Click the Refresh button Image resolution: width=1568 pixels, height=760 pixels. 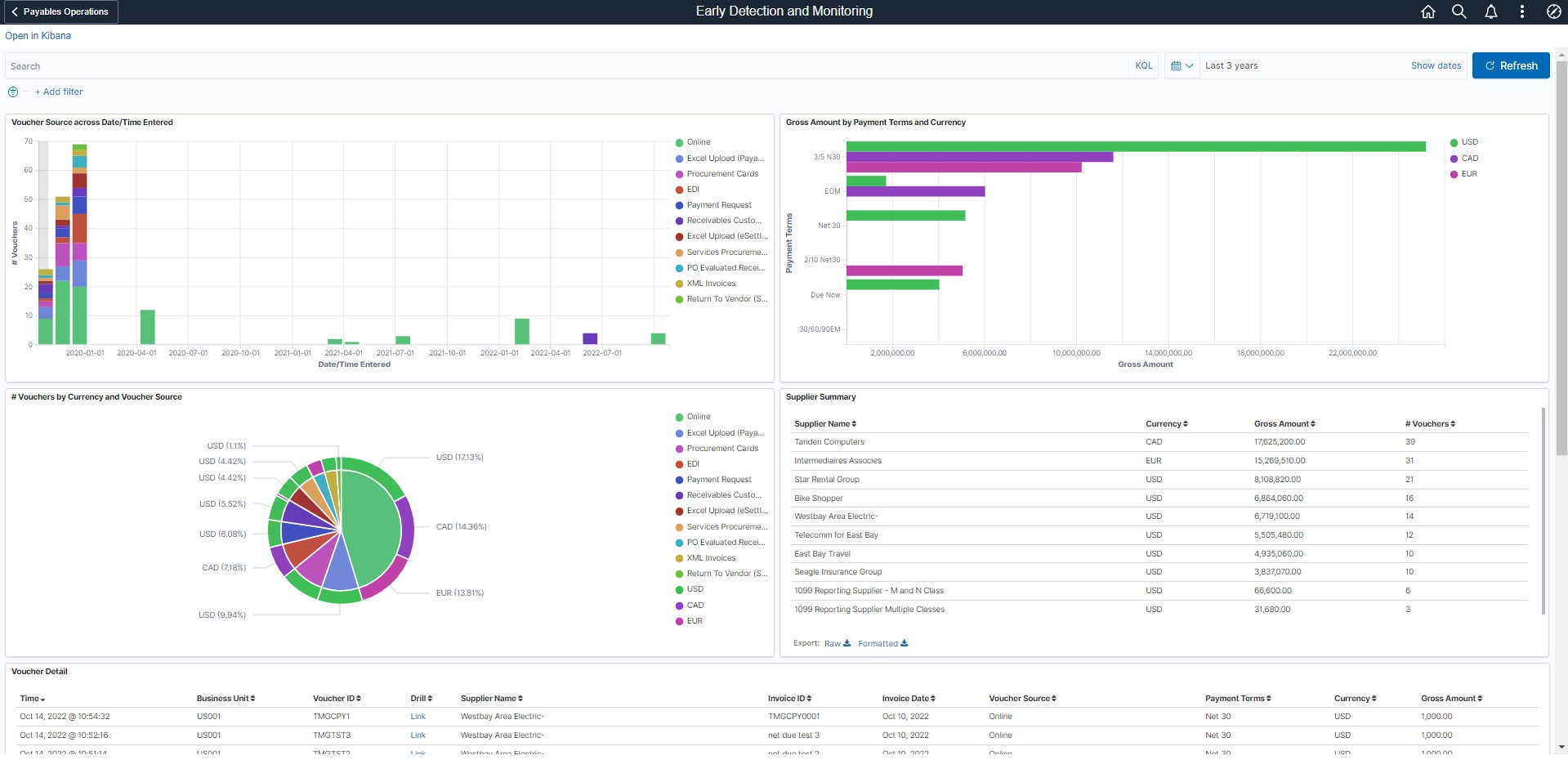tap(1511, 65)
